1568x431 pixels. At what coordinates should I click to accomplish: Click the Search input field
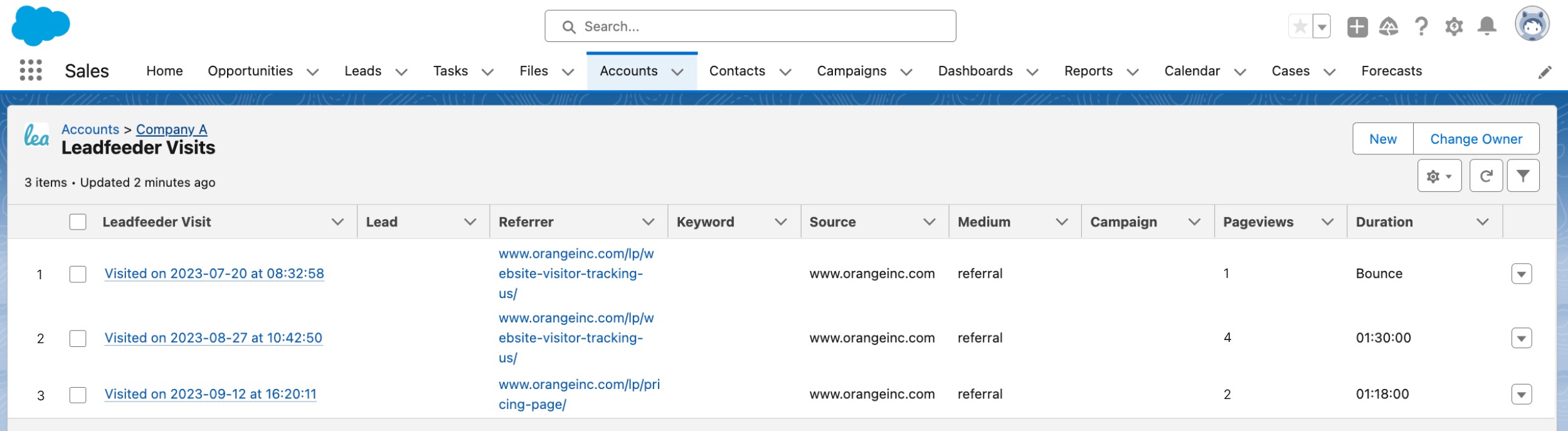pos(750,26)
